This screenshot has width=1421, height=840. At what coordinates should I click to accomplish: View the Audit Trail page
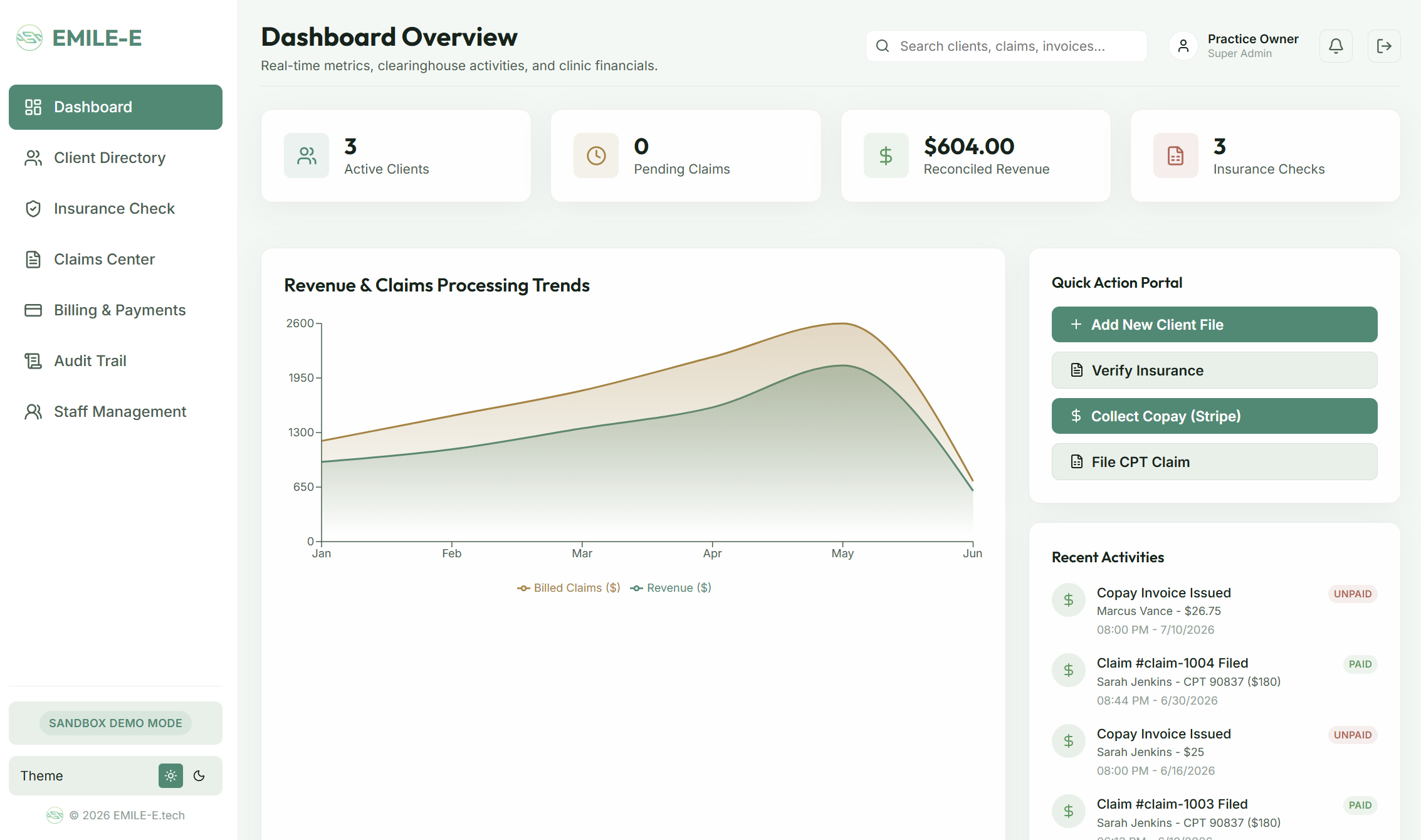(x=115, y=361)
